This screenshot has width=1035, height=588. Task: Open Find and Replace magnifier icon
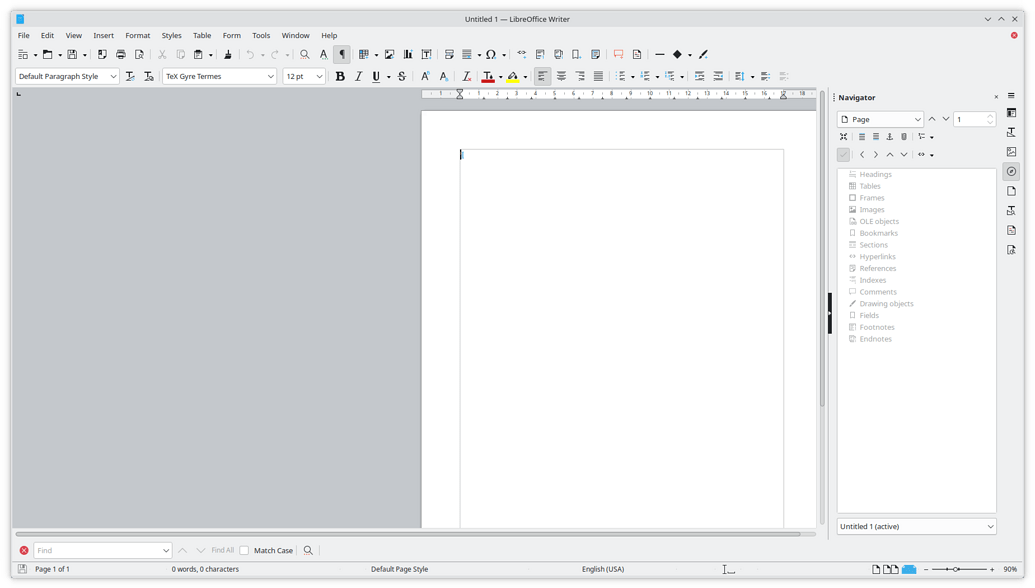[304, 55]
